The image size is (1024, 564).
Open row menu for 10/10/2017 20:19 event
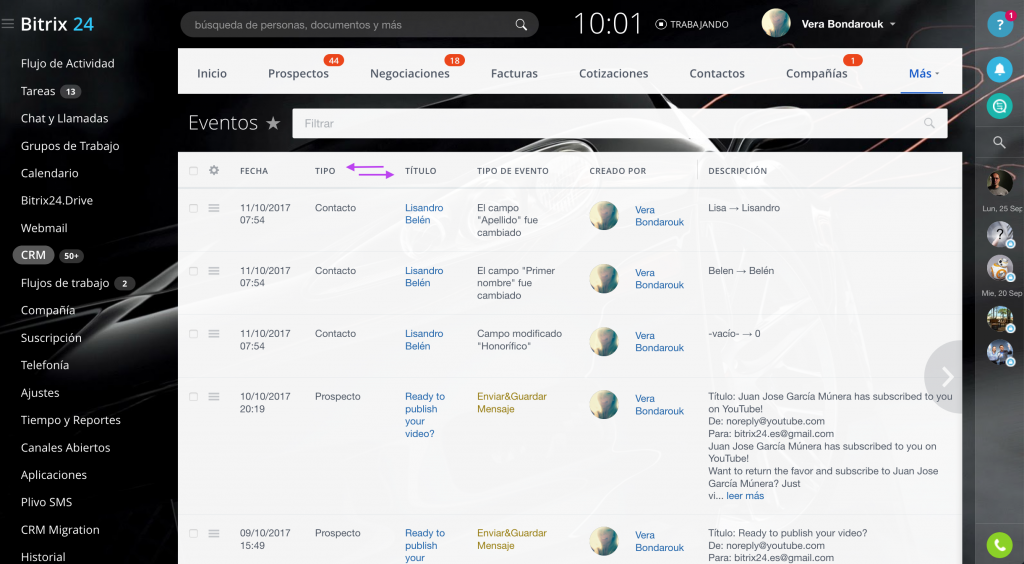click(214, 397)
